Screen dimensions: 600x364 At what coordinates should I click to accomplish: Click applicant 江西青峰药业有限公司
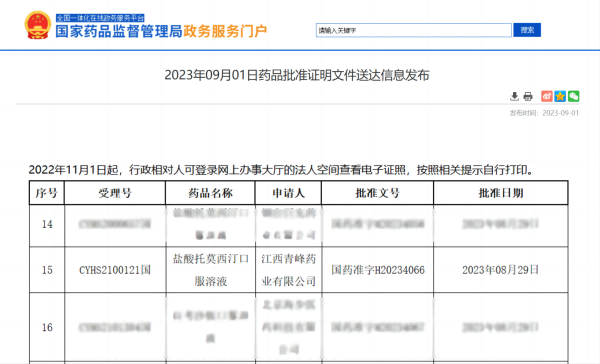(x=289, y=270)
